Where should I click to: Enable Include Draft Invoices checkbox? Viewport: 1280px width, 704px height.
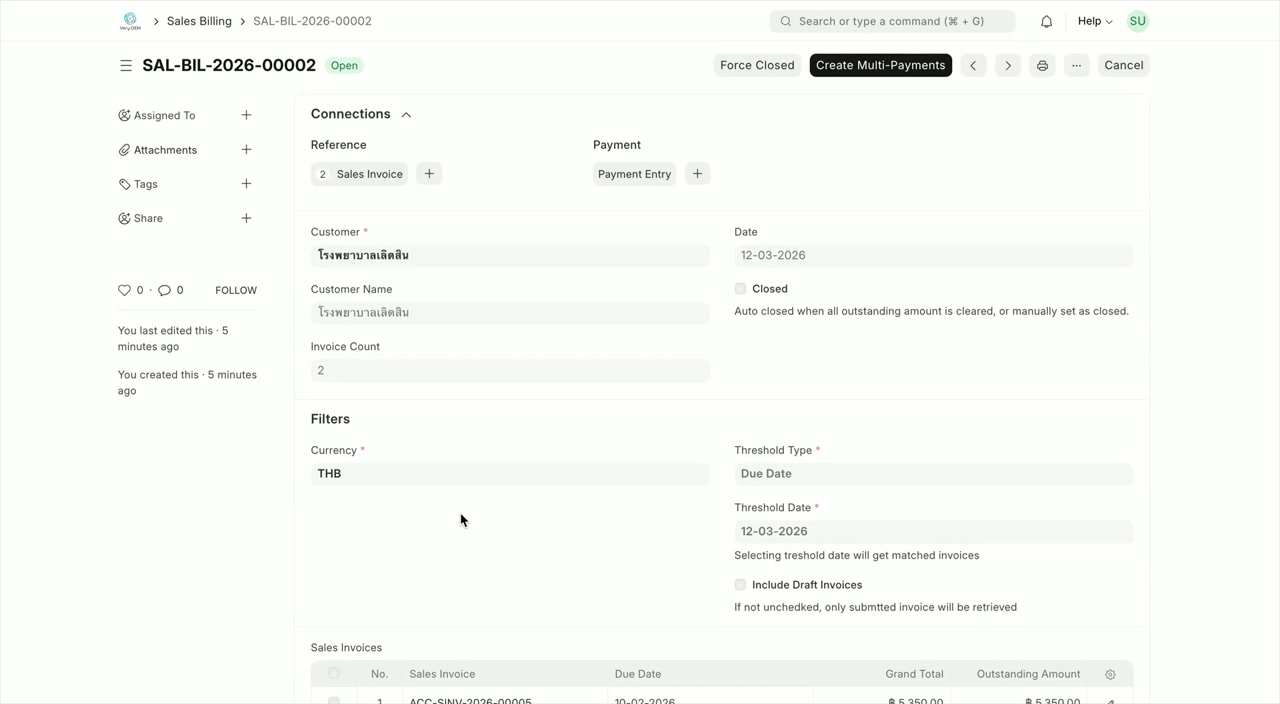[x=740, y=585]
